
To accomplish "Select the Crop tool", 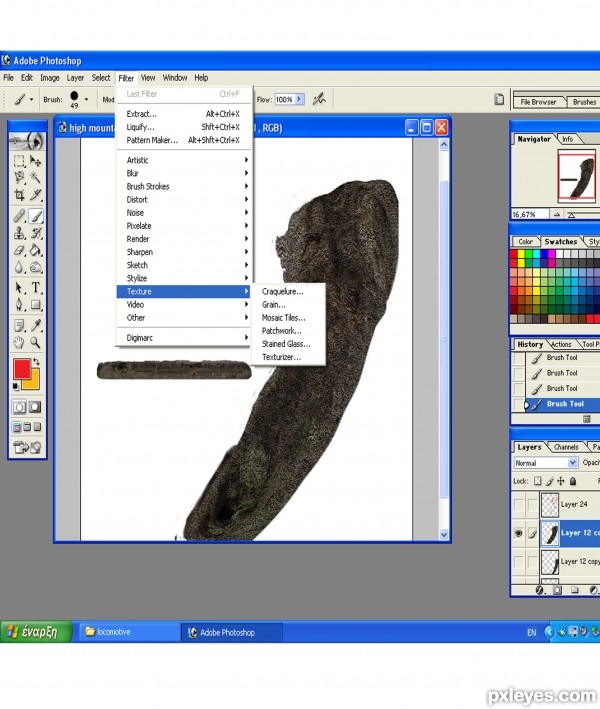I will (19, 194).
